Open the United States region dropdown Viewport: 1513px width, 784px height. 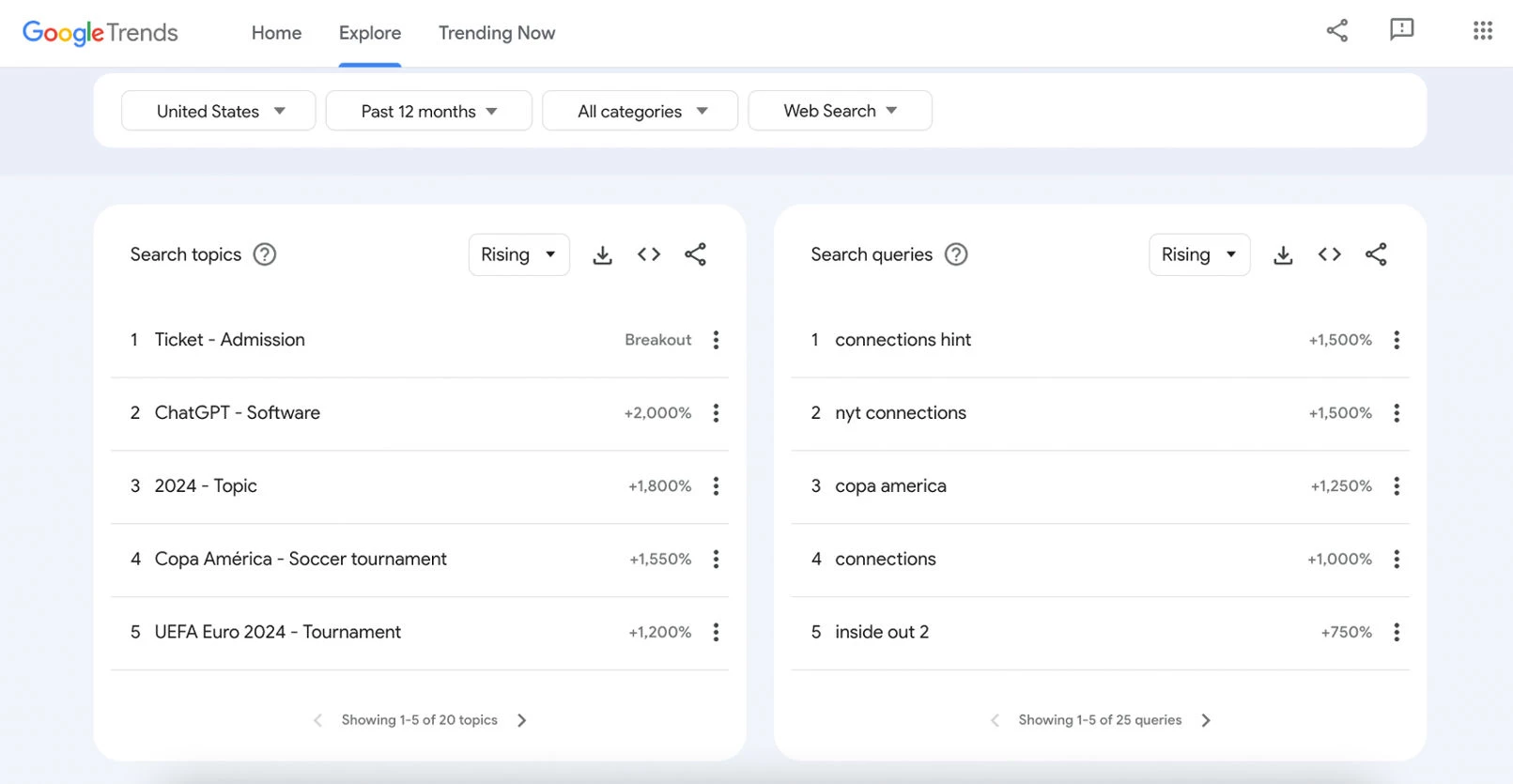[219, 111]
